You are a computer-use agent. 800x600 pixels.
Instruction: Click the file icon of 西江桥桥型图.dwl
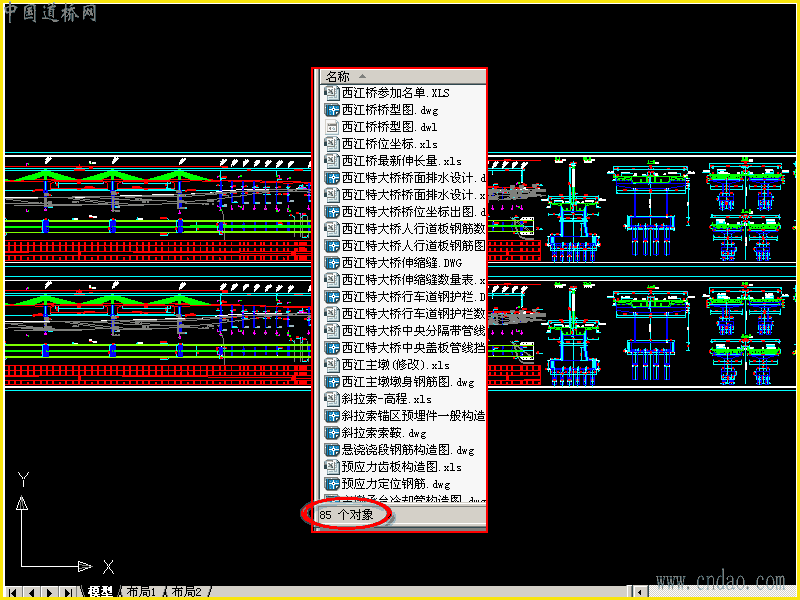[332, 127]
